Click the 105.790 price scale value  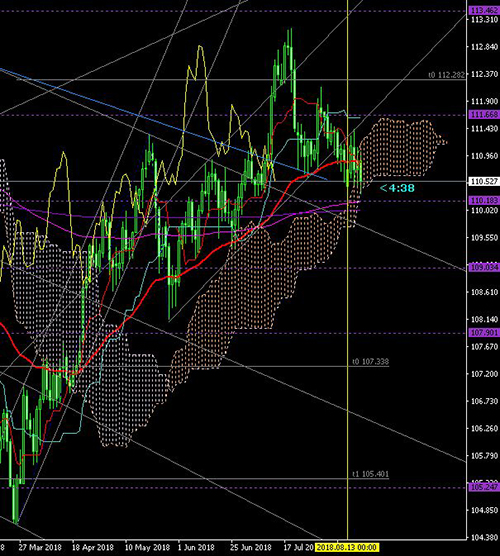coord(485,456)
